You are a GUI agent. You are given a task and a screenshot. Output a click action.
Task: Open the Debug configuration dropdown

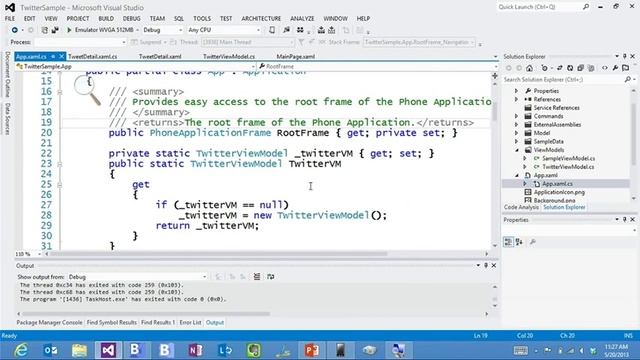click(162, 30)
